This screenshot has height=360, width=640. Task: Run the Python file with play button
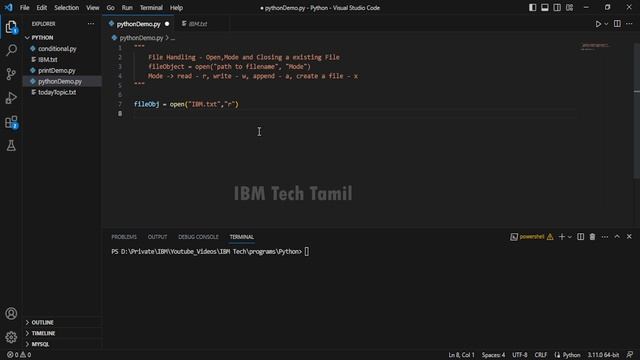598,24
